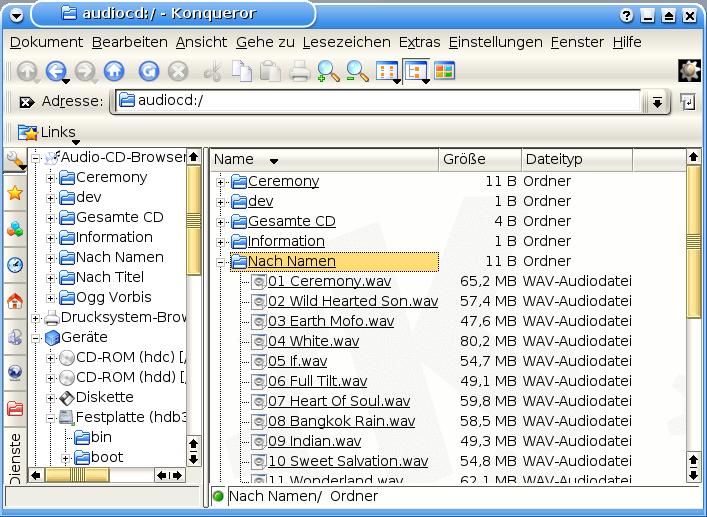
Task: Select the tree view mode icon
Action: (x=415, y=71)
